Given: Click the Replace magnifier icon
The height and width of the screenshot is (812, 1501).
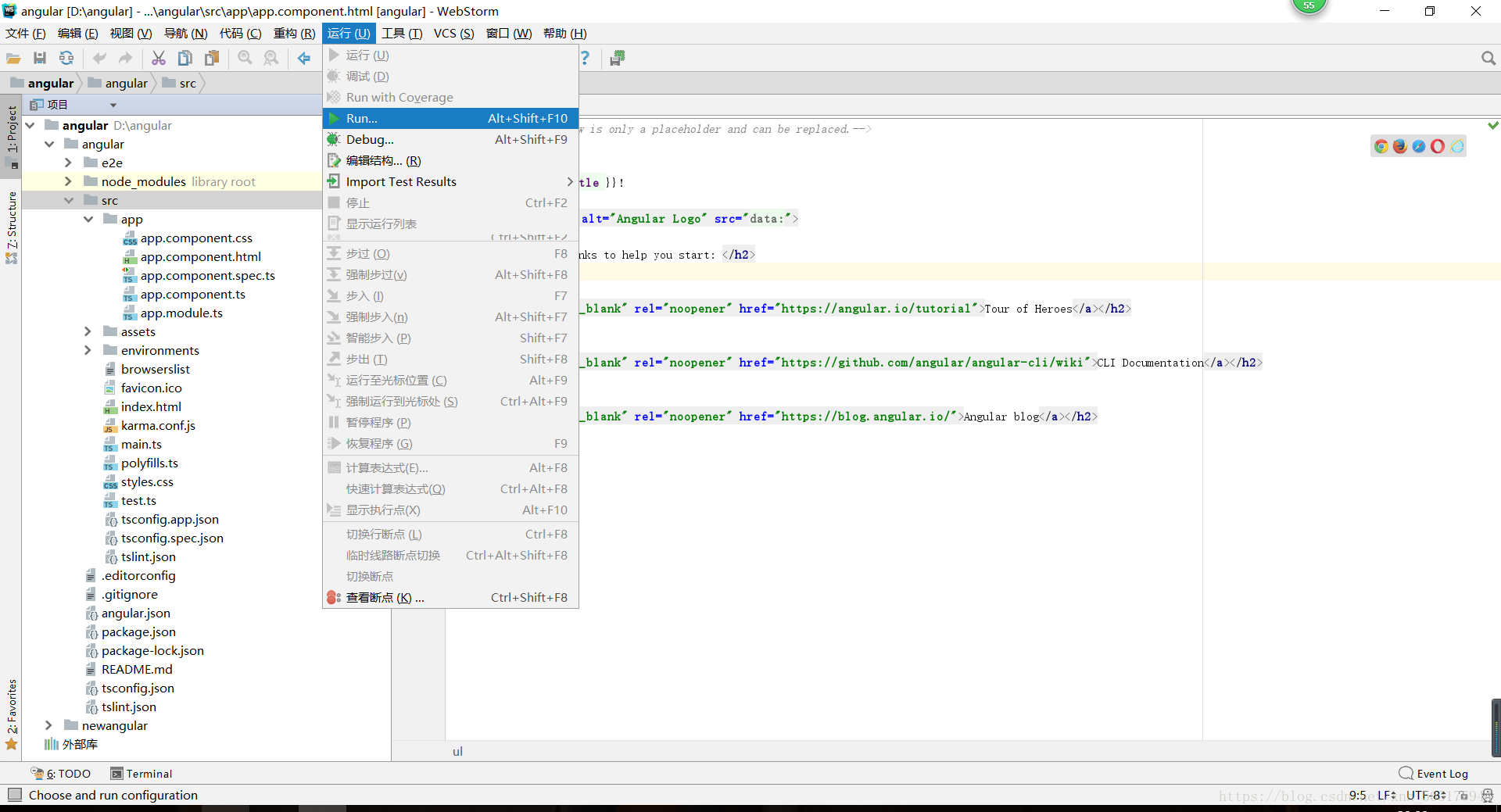Looking at the screenshot, I should pos(271,58).
